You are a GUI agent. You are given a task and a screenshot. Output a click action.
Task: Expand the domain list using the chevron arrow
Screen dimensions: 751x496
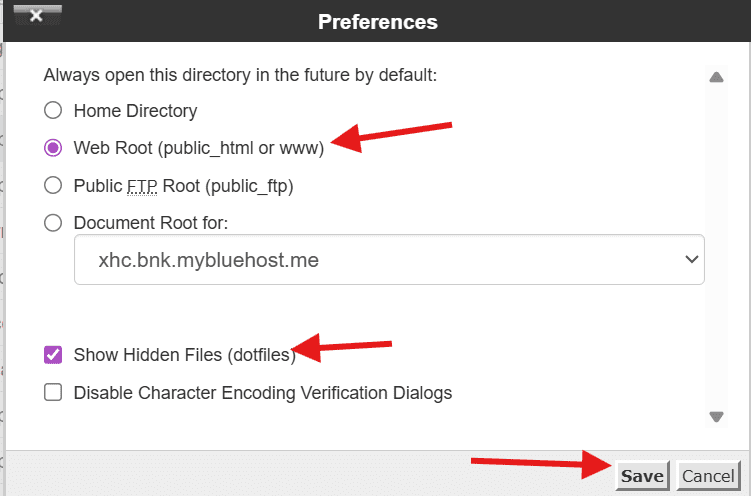point(690,260)
